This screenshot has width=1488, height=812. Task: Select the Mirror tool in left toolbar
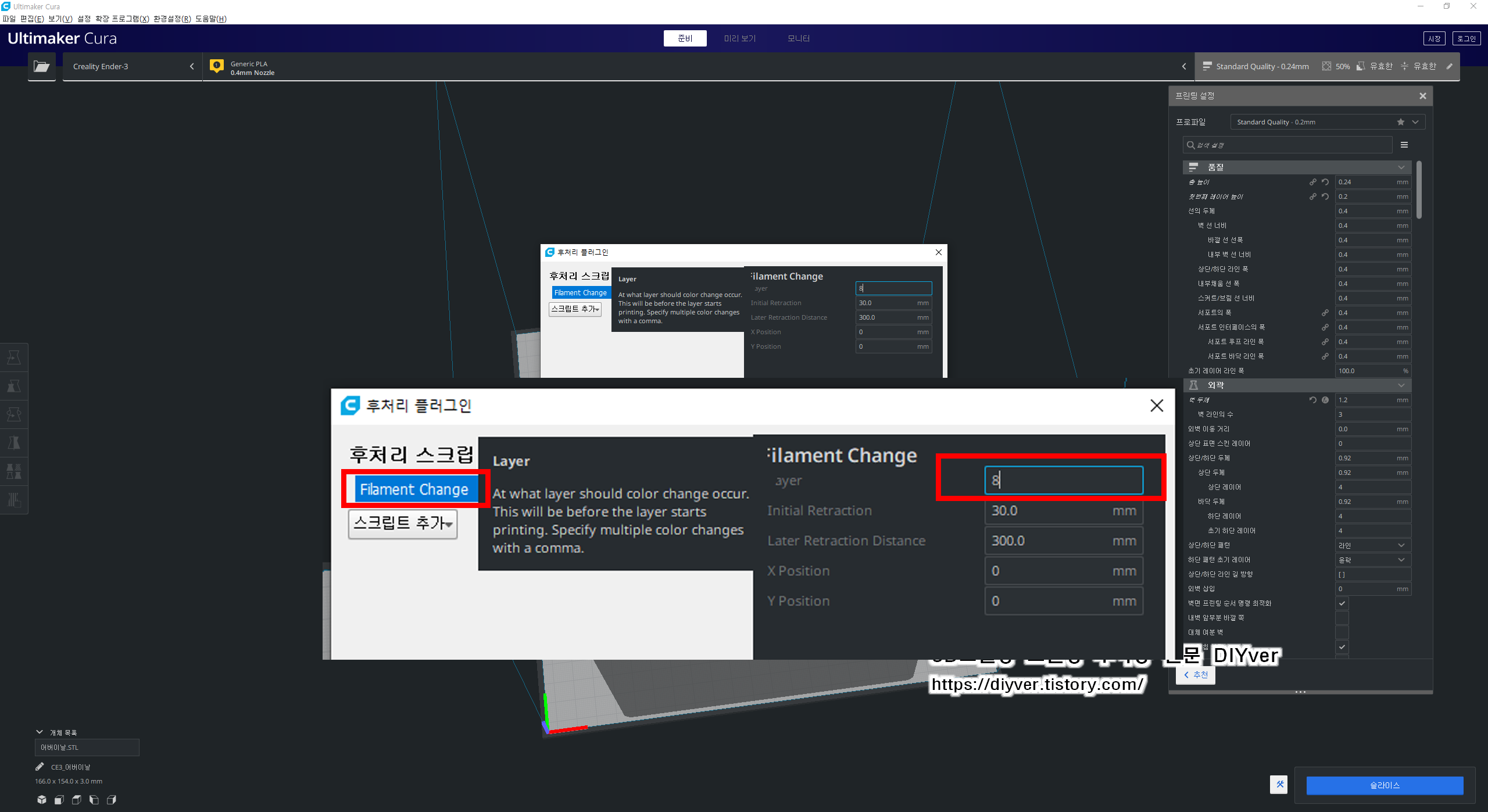click(x=14, y=443)
